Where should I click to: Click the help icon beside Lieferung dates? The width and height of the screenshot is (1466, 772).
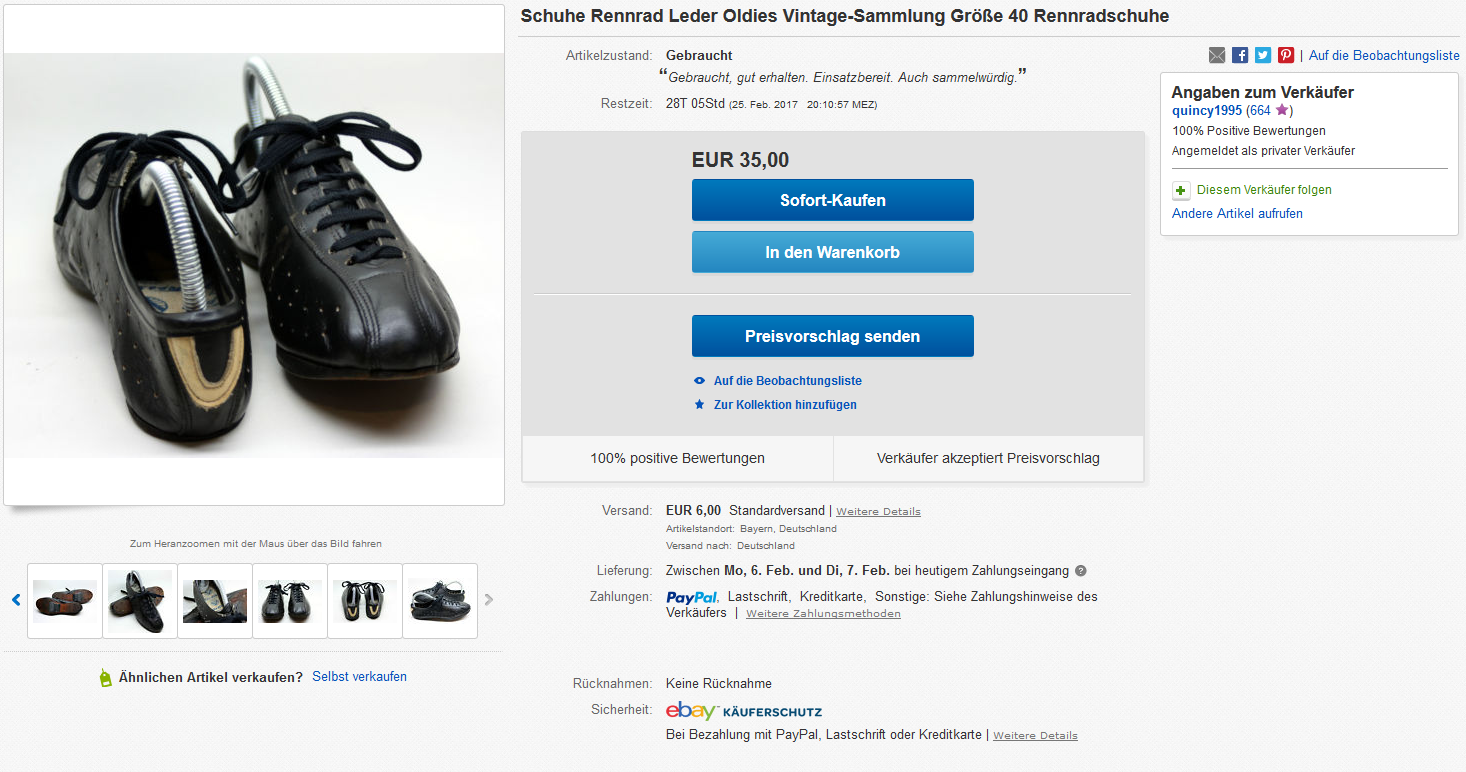pyautogui.click(x=1080, y=571)
